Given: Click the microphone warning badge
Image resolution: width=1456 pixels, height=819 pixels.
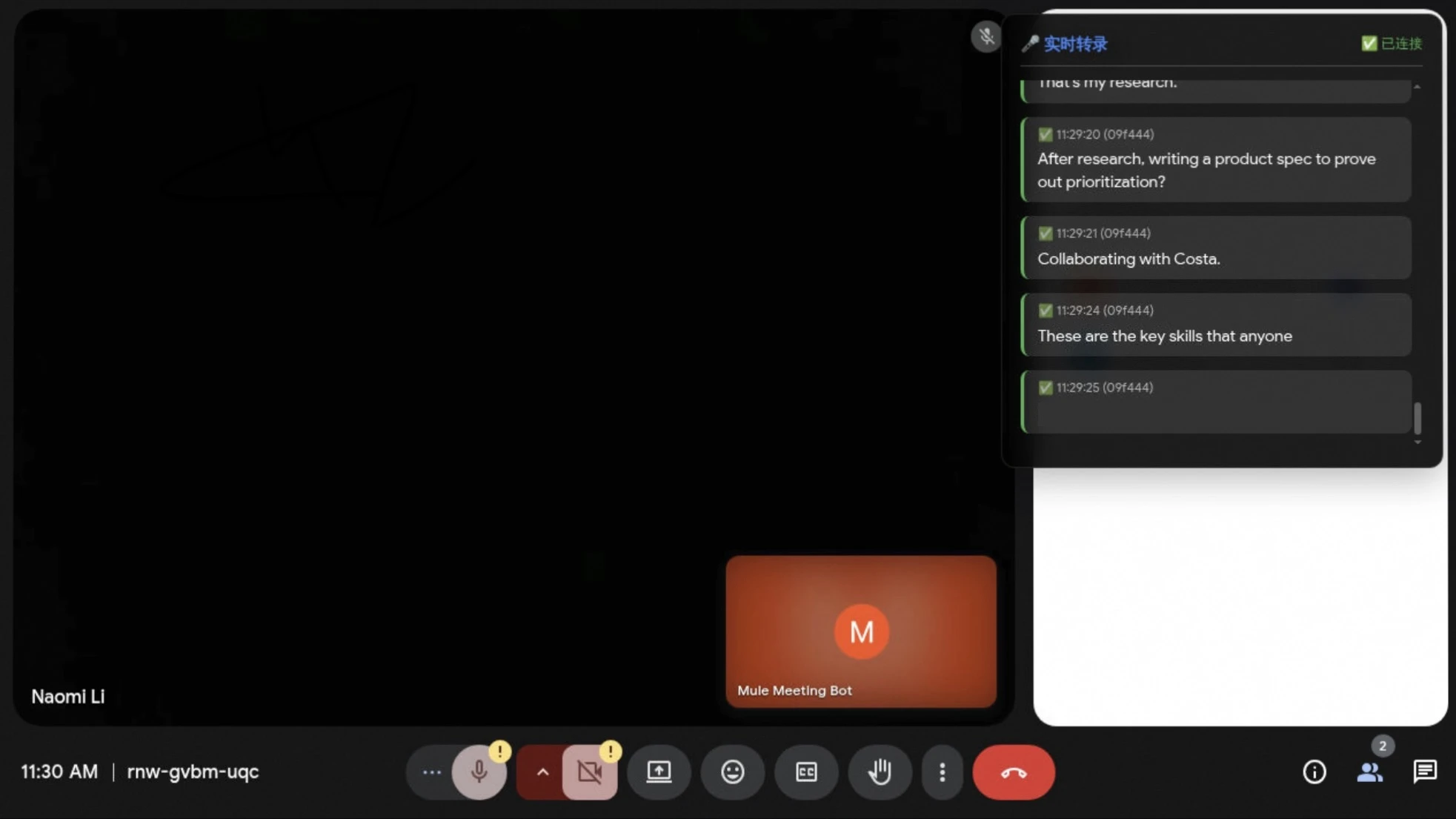Looking at the screenshot, I should pyautogui.click(x=500, y=752).
